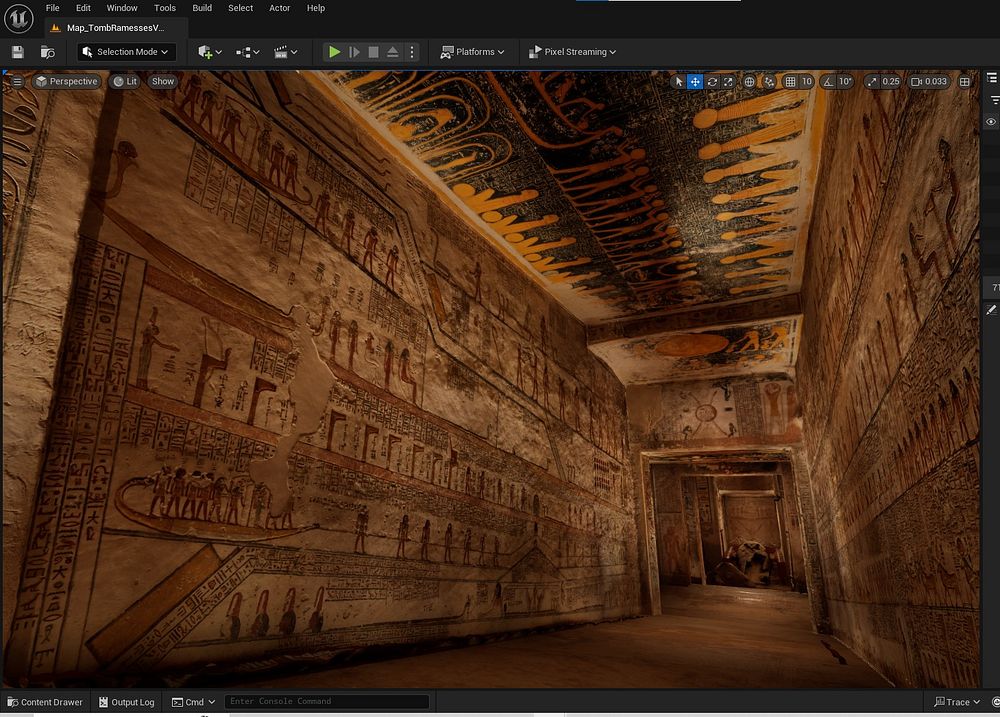Toggle grid snapping on or off

coord(790,82)
